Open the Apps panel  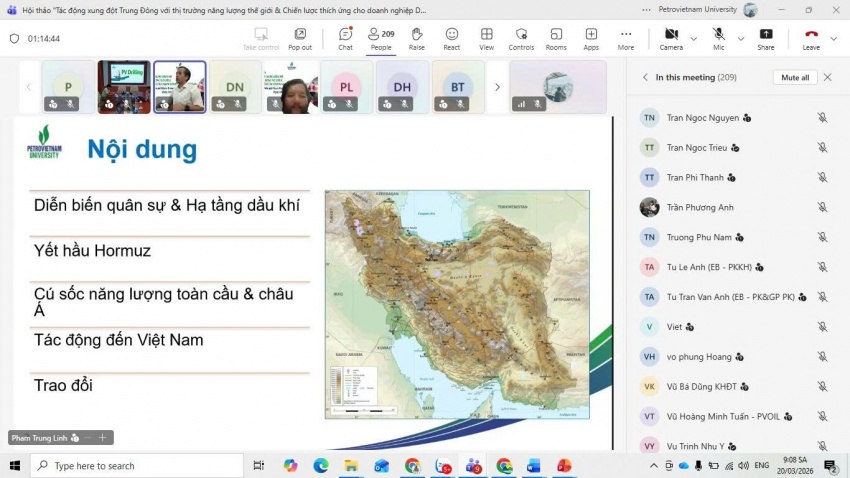tap(591, 38)
